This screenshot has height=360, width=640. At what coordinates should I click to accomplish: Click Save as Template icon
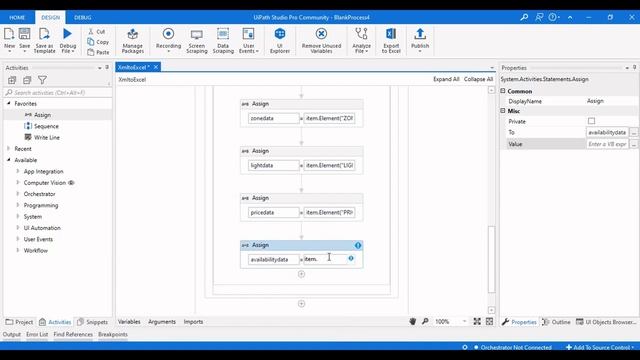click(44, 40)
